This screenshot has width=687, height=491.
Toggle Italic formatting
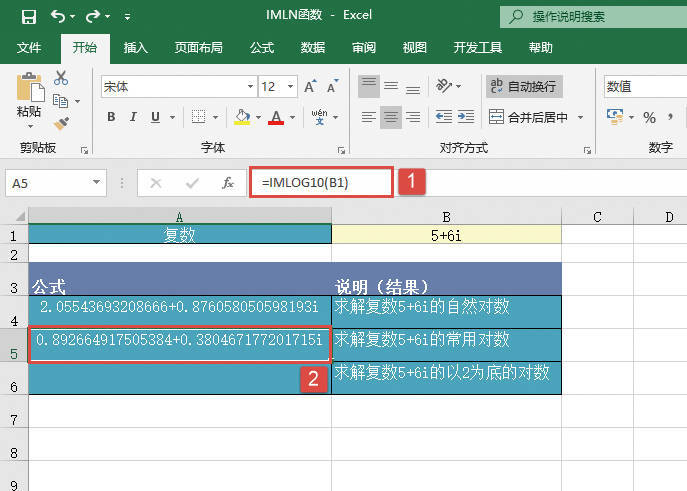point(132,117)
